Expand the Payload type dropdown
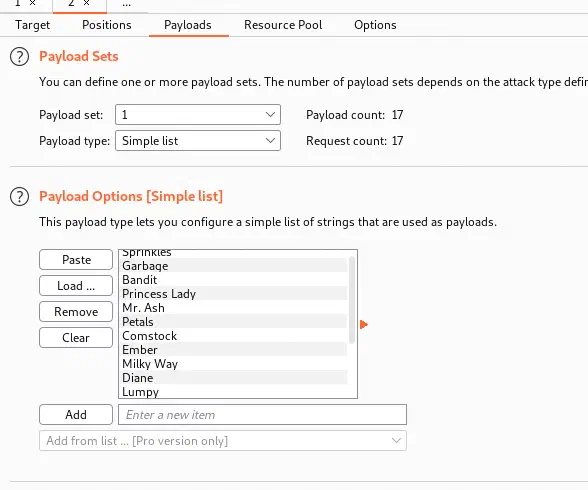 pyautogui.click(x=198, y=141)
